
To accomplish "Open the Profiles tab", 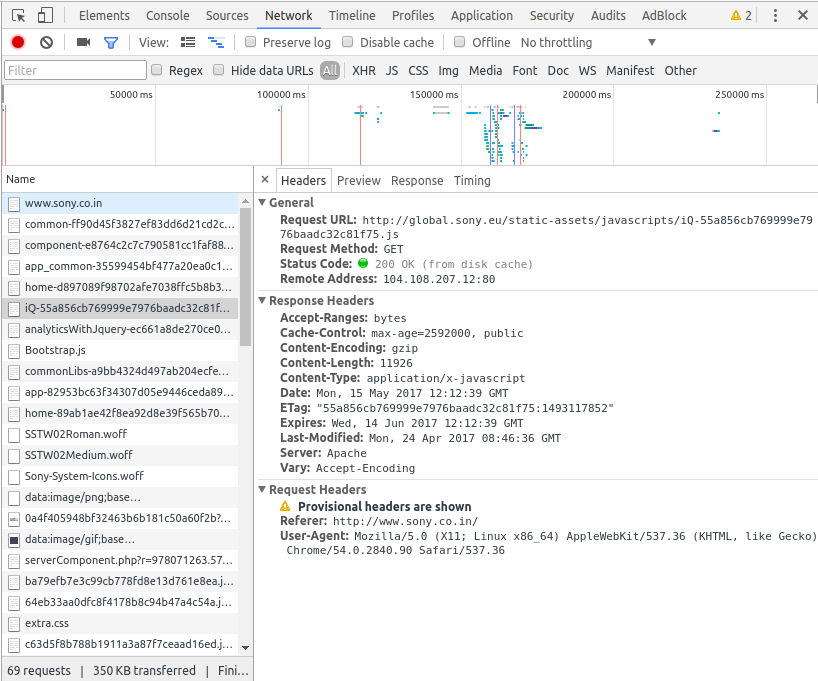I will tap(413, 16).
